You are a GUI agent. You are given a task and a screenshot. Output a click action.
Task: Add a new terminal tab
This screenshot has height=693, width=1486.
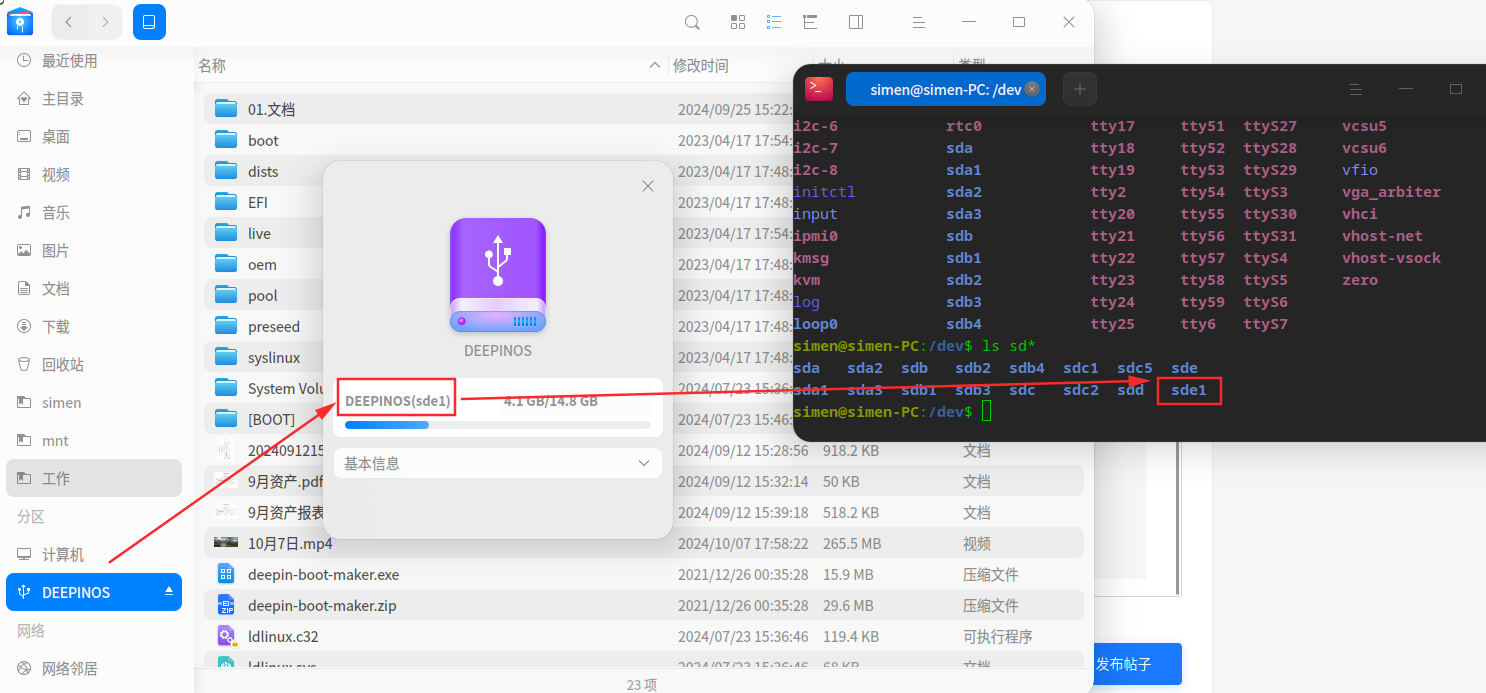[x=1080, y=89]
